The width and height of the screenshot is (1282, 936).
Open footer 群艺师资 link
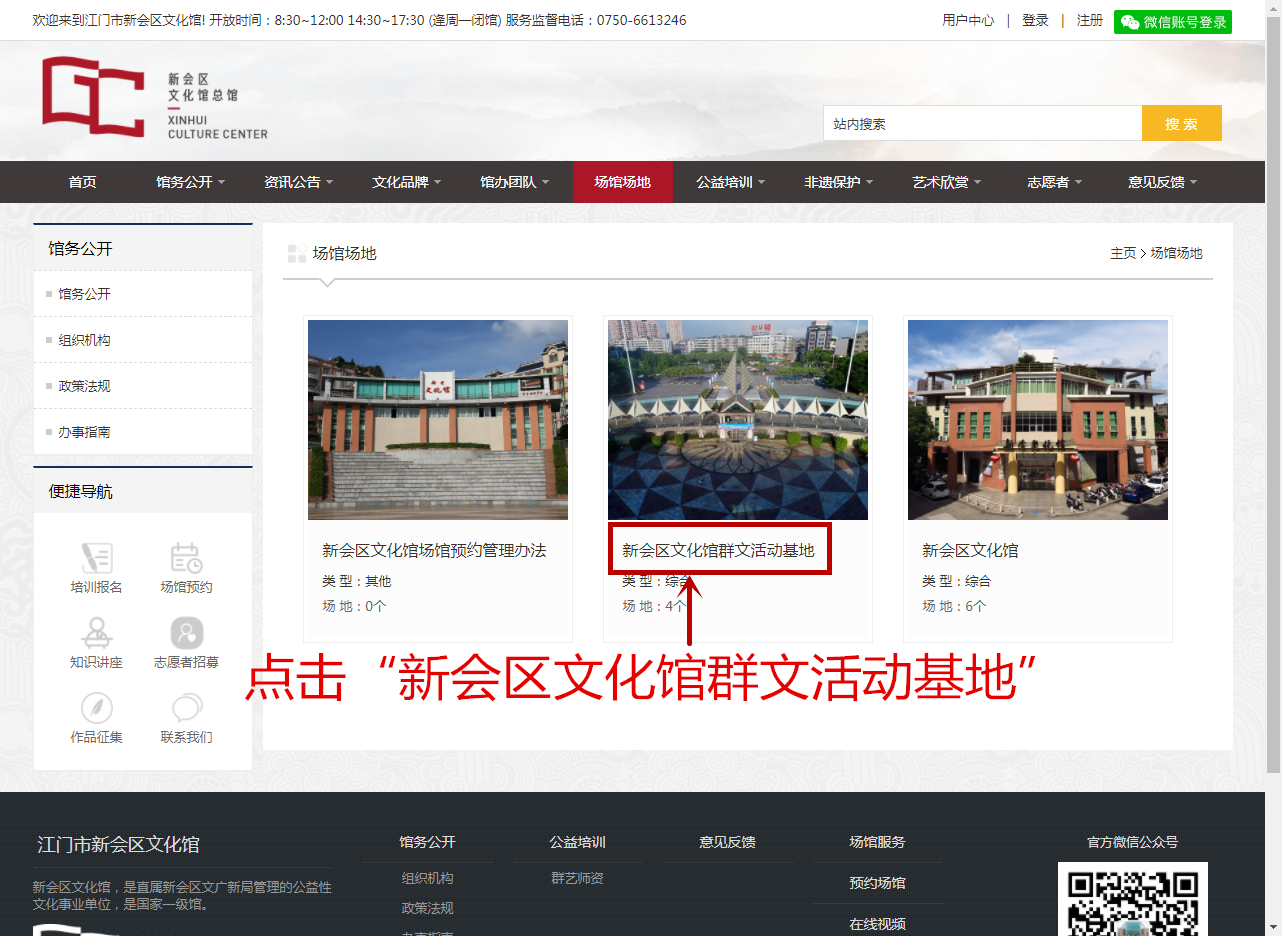click(x=577, y=878)
